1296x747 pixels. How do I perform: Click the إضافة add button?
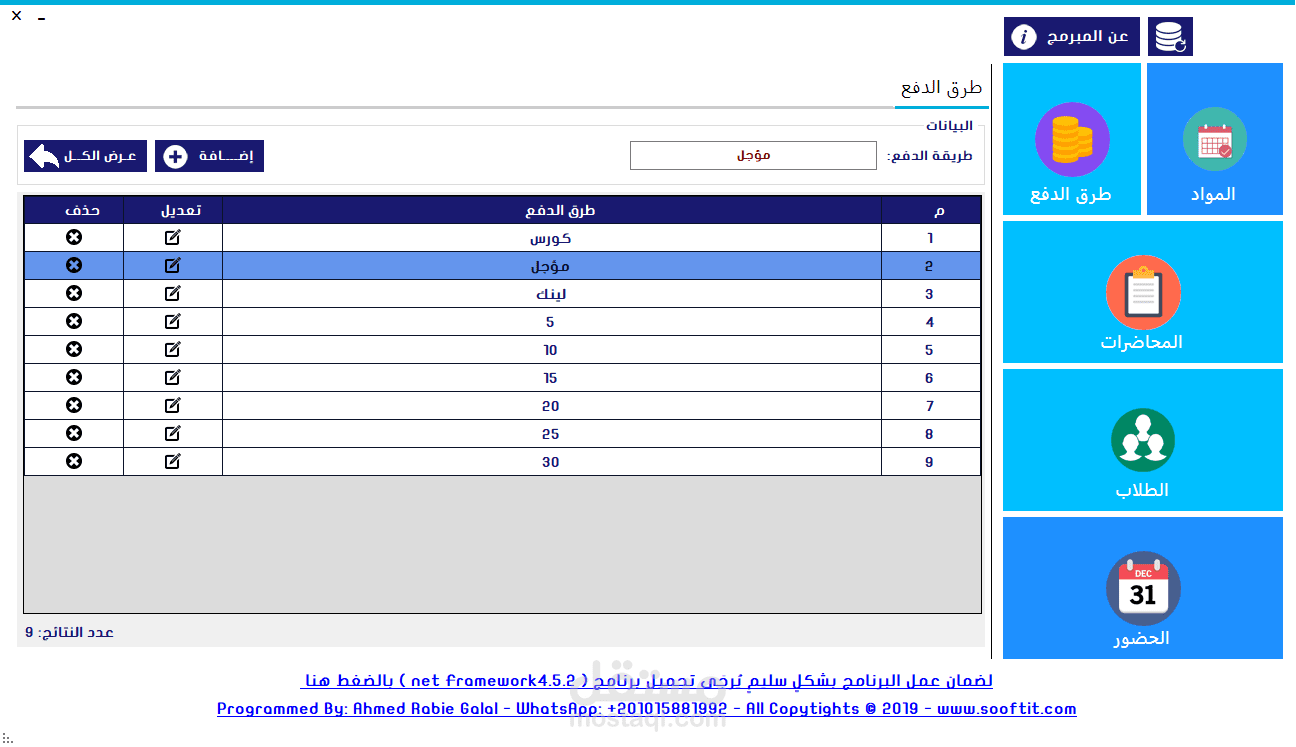click(209, 156)
